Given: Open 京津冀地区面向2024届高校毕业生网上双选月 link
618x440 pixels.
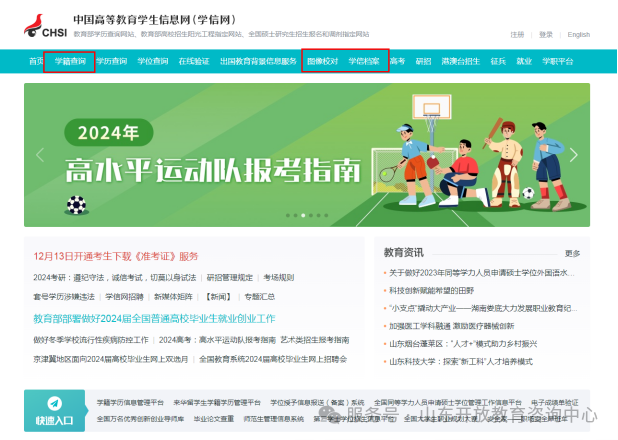Looking at the screenshot, I should 111,359.
